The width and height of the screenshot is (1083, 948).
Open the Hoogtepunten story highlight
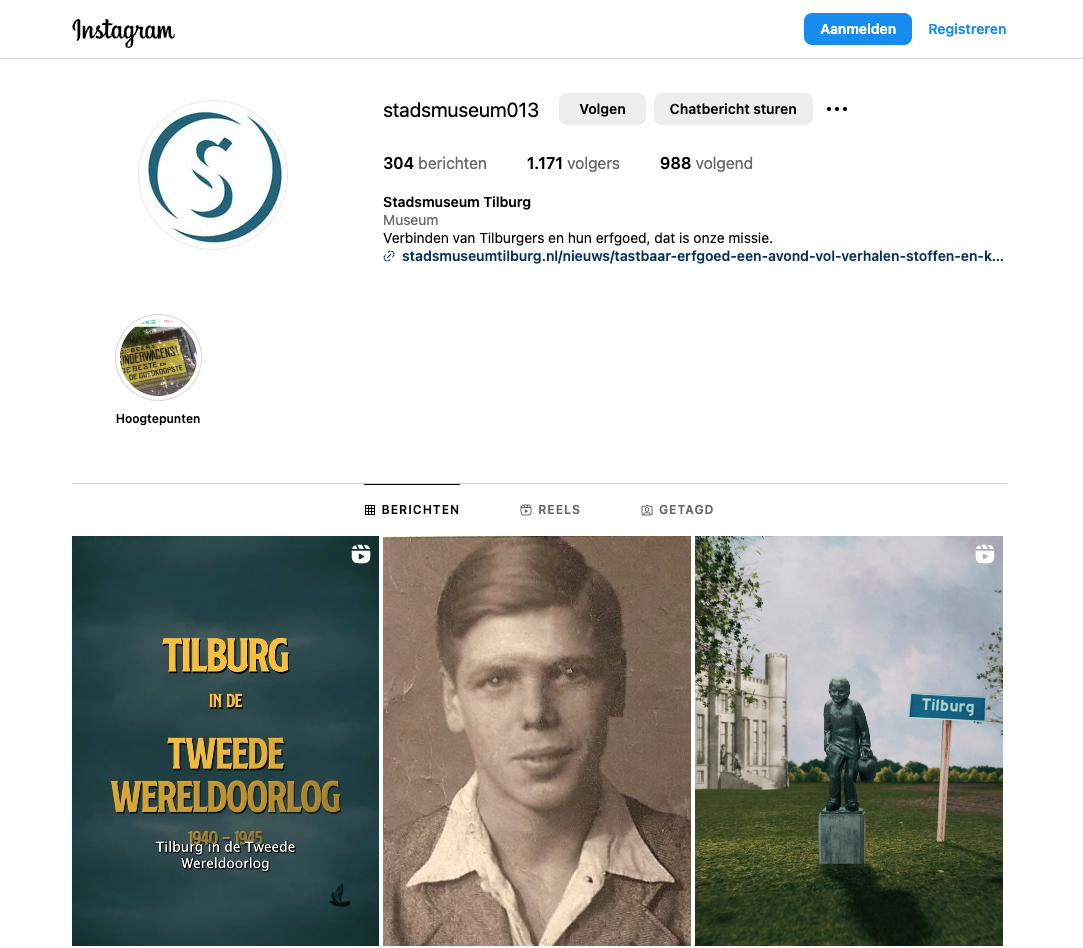[158, 358]
